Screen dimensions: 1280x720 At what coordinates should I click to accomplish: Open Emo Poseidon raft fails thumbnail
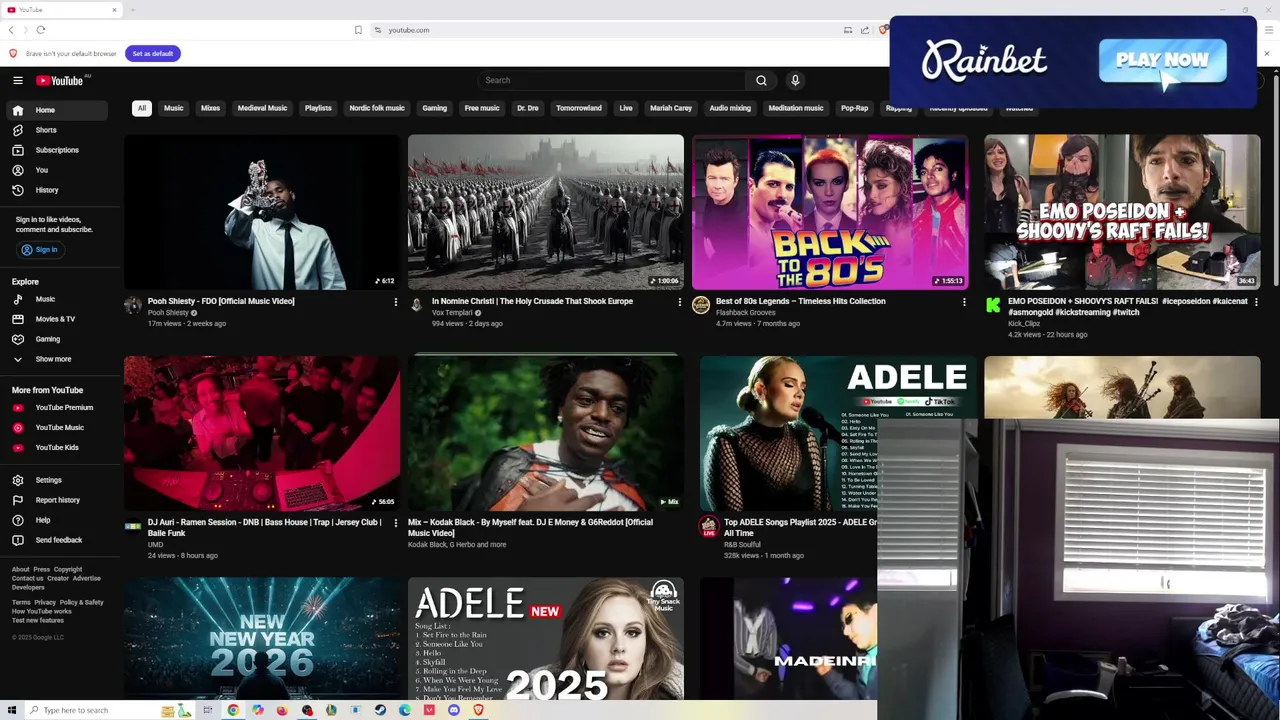[1122, 212]
